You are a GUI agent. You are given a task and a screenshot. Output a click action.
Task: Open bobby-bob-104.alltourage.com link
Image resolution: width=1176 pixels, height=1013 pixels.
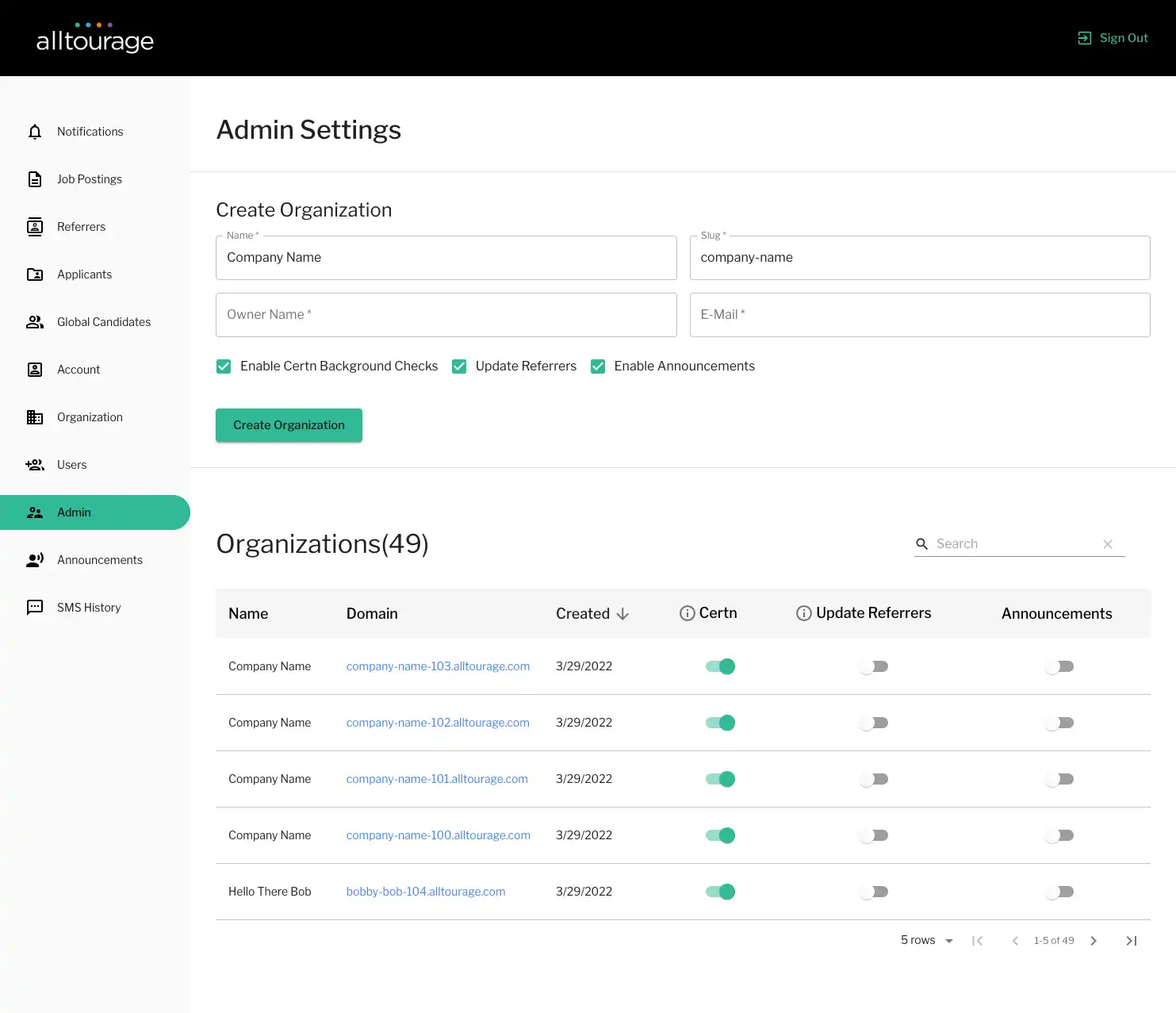(x=426, y=892)
